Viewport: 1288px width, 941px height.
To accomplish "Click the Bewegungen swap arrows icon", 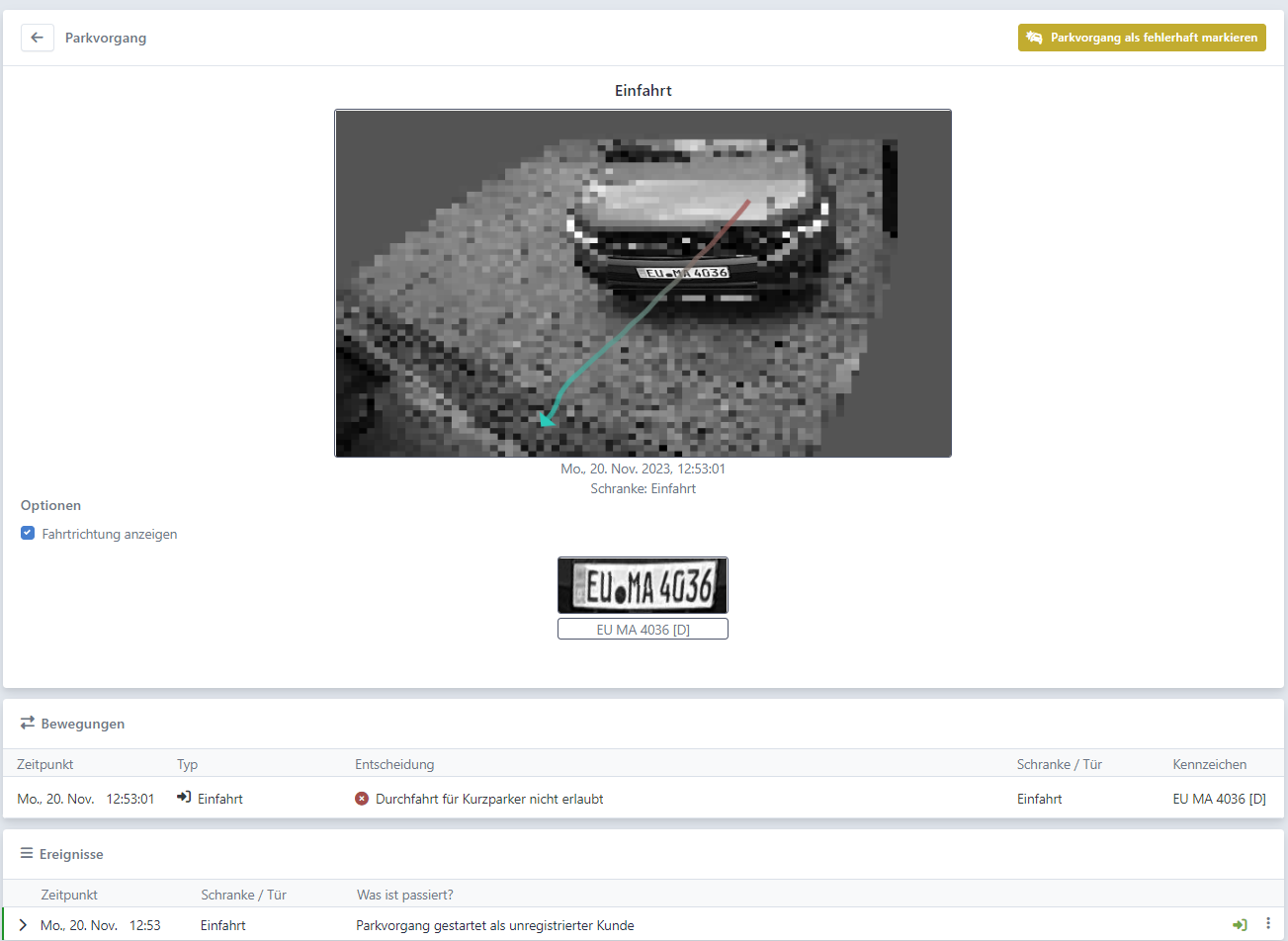I will [28, 724].
